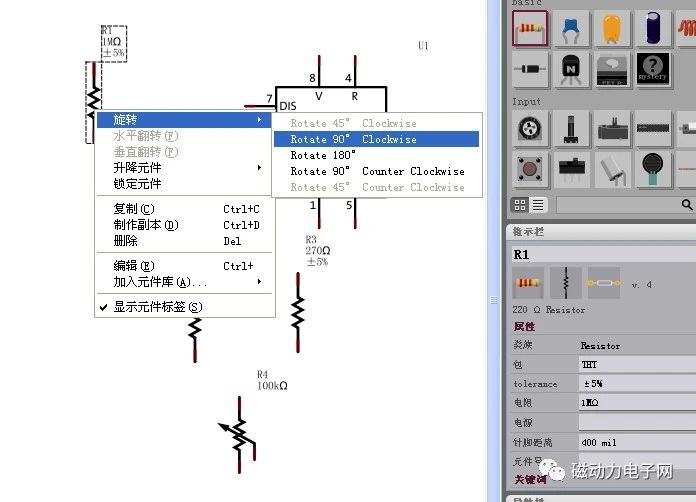Select 复制 (C) from context menu
The height and width of the screenshot is (502, 696).
pyautogui.click(x=185, y=209)
